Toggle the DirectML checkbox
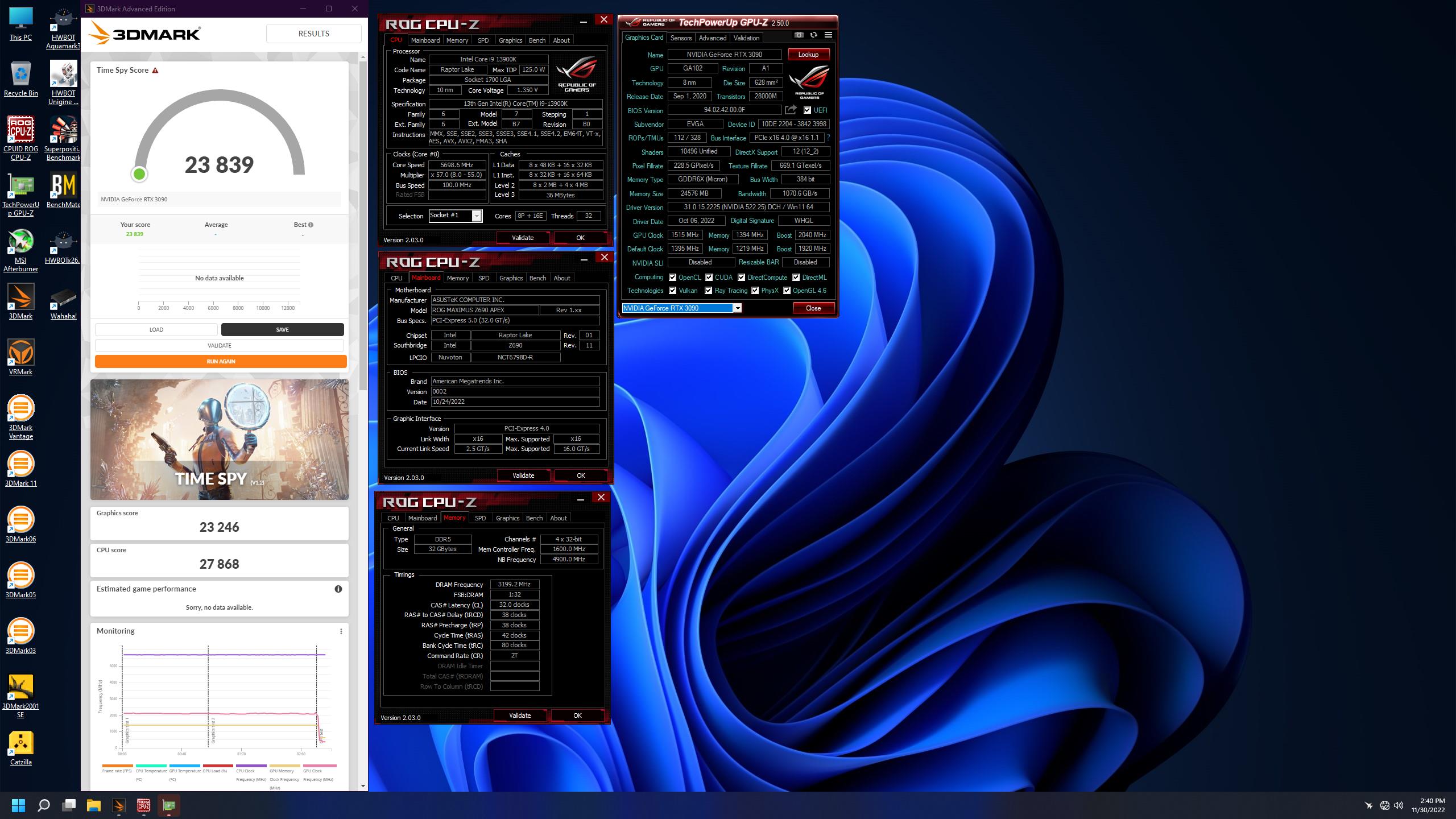The height and width of the screenshot is (819, 1456). tap(796, 278)
